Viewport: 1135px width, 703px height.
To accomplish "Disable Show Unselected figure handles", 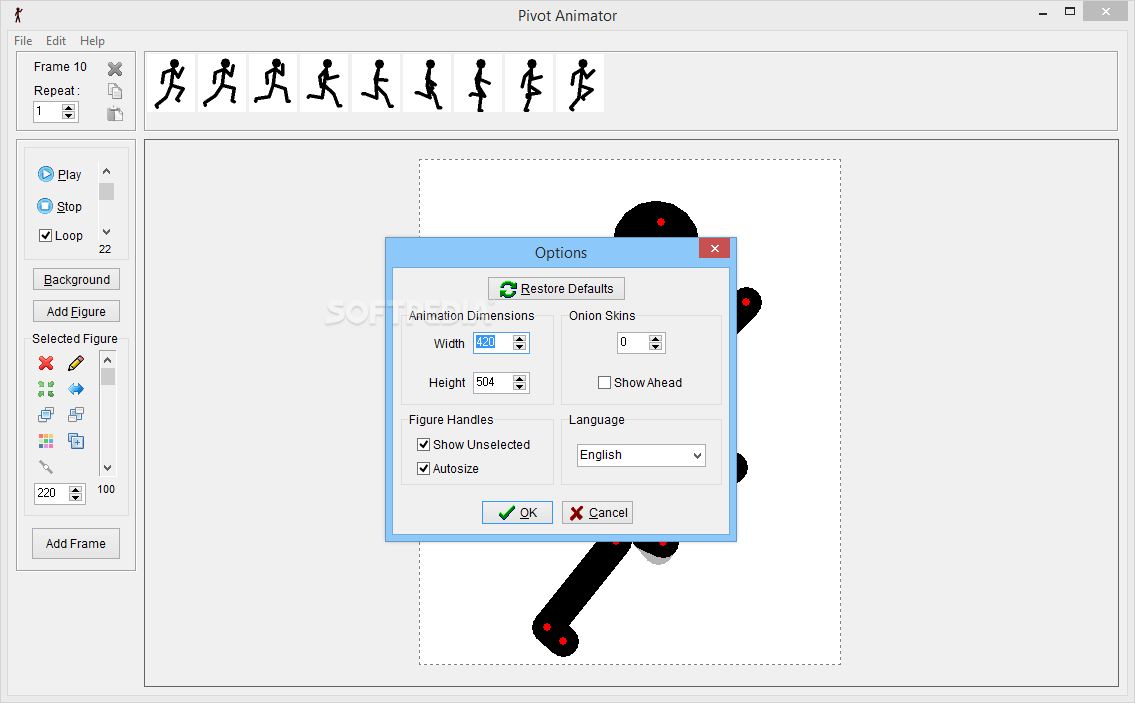I will tap(424, 444).
